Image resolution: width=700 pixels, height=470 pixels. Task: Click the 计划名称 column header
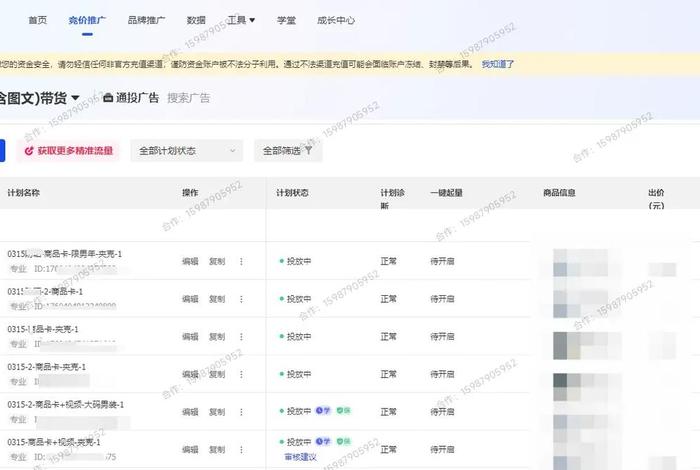click(x=24, y=193)
